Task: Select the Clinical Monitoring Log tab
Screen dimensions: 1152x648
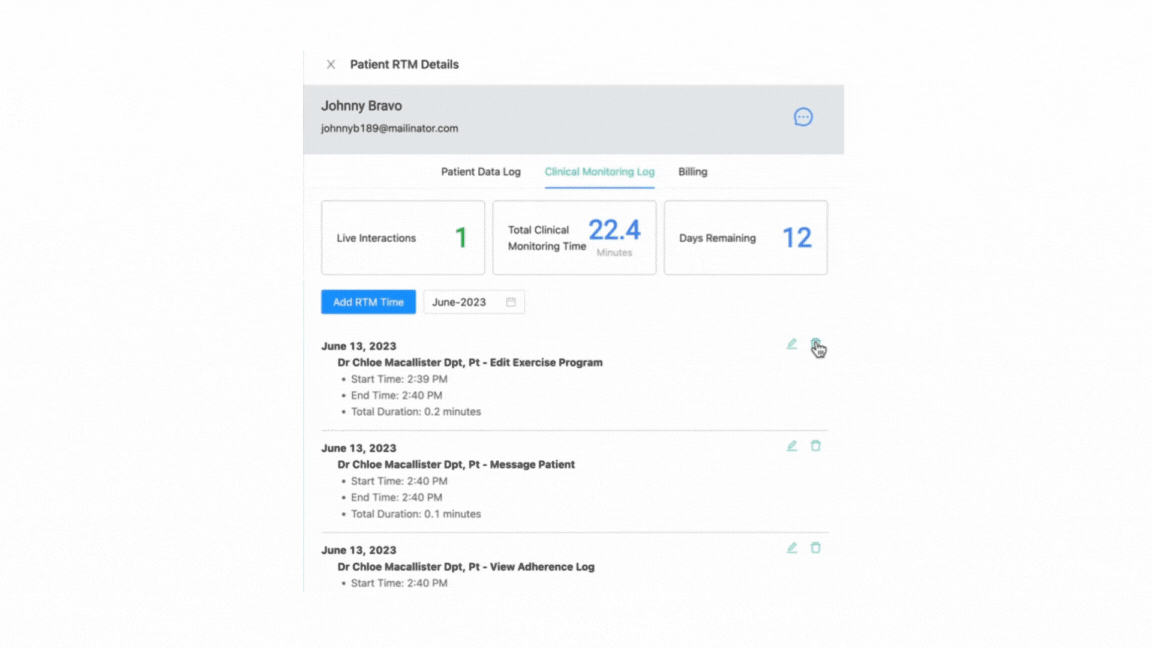Action: [x=599, y=172]
